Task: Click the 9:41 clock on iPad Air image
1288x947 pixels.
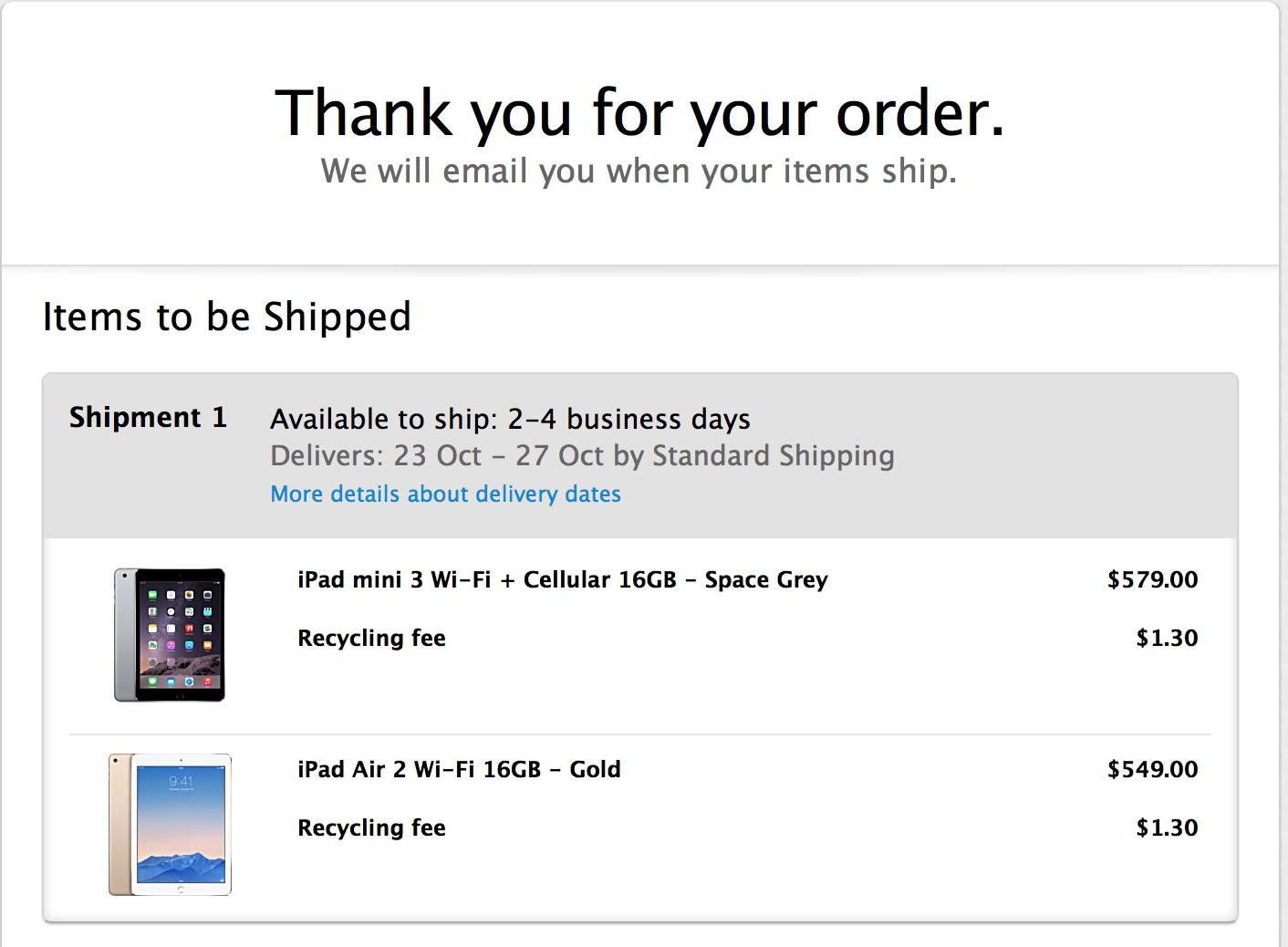Action: pos(181,781)
